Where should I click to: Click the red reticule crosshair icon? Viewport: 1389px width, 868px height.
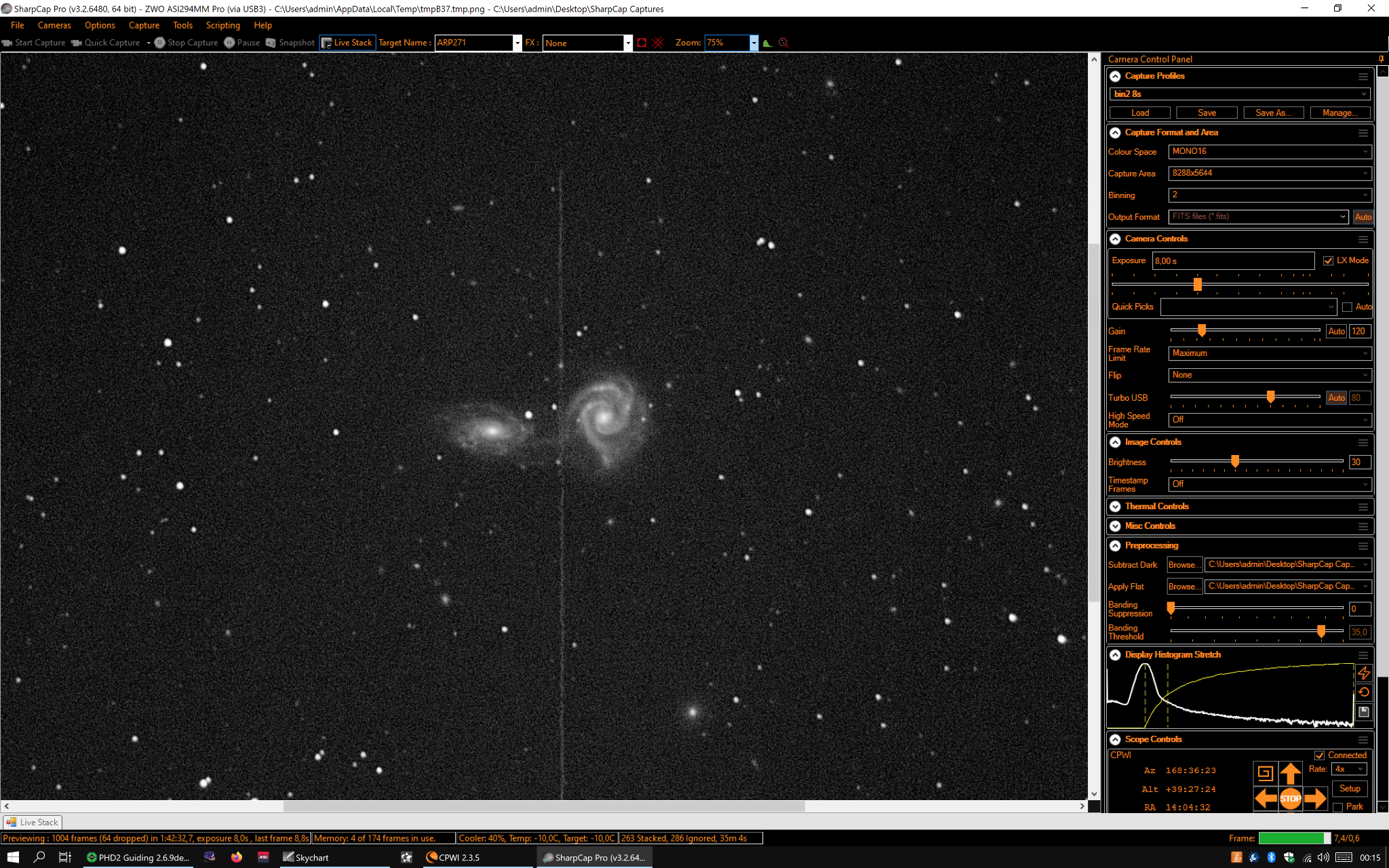657,43
